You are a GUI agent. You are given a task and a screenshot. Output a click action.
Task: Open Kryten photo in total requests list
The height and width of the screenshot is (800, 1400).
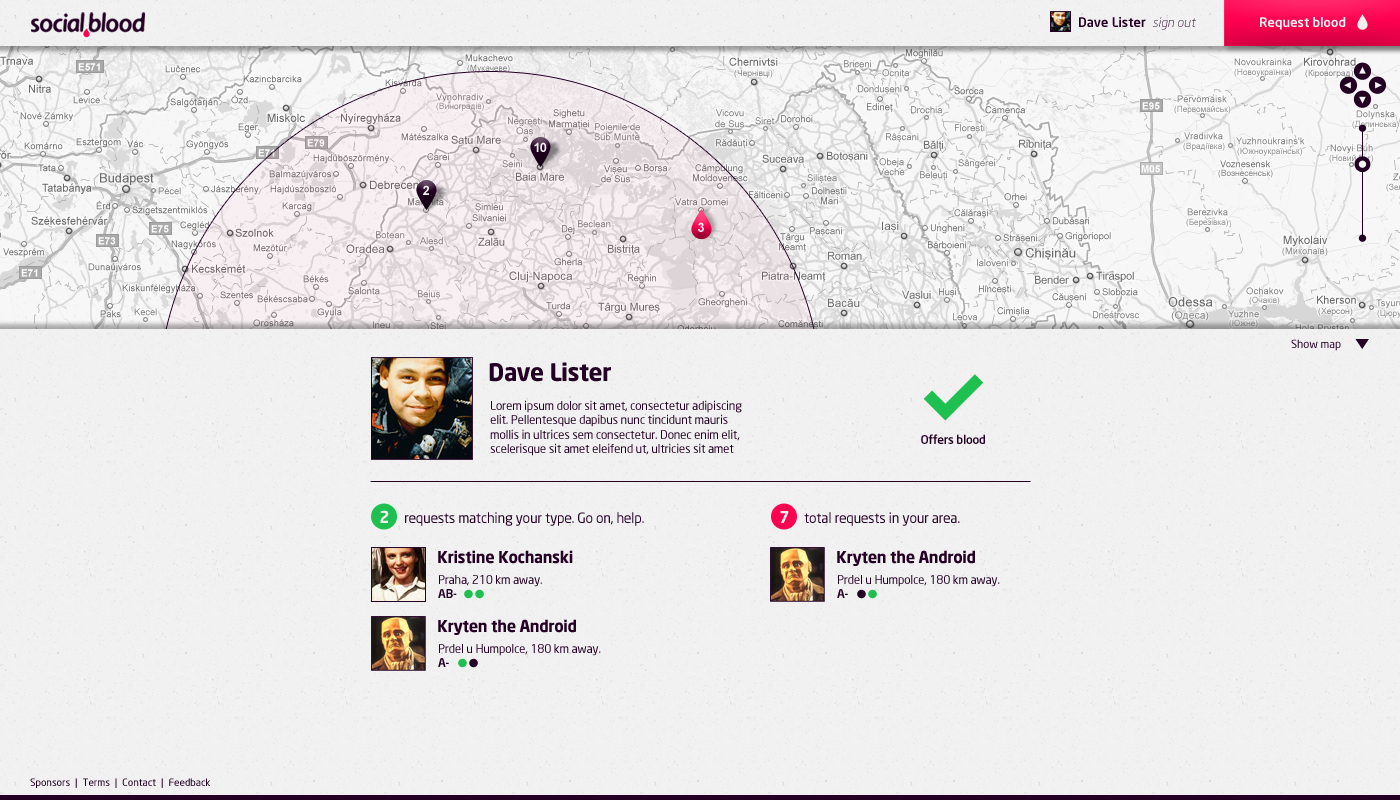tap(797, 574)
